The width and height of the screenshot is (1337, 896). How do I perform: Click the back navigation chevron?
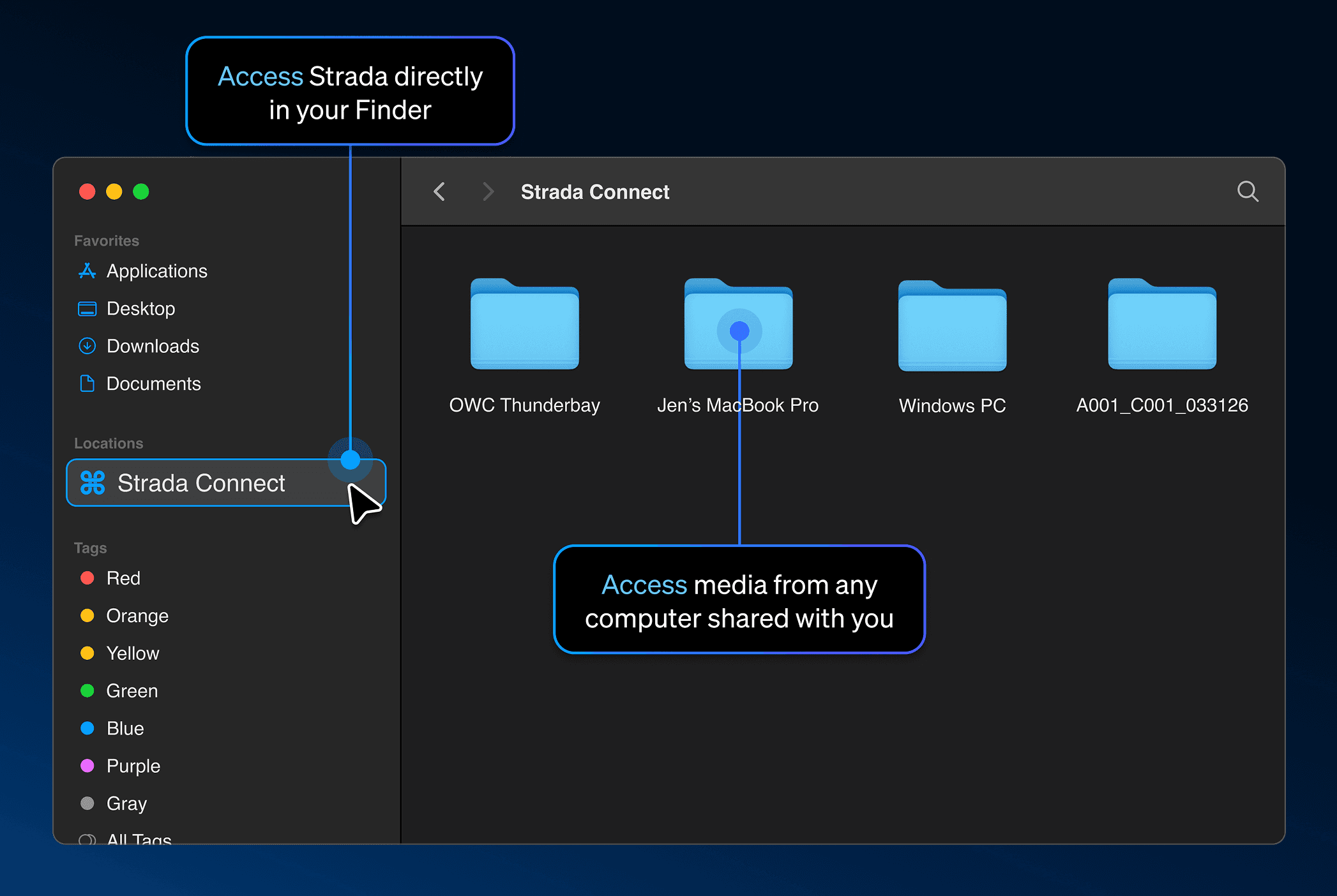(439, 191)
